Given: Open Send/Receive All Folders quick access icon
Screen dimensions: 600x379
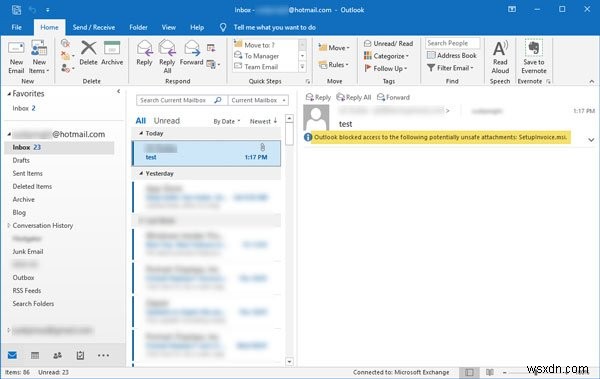Looking at the screenshot, I should tap(16, 10).
